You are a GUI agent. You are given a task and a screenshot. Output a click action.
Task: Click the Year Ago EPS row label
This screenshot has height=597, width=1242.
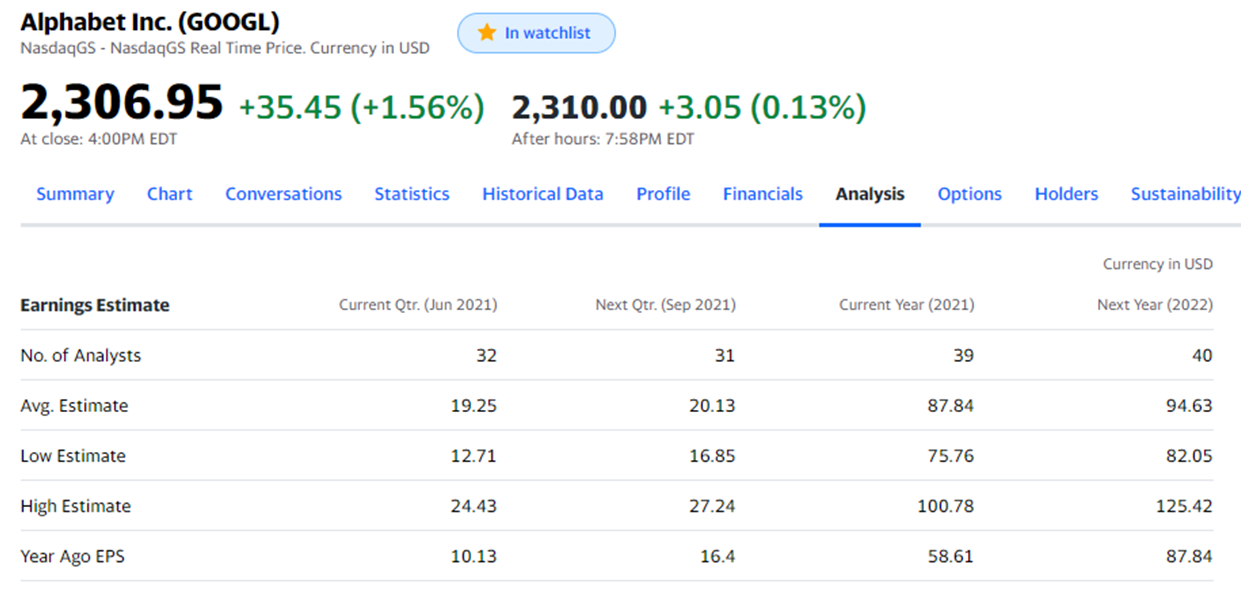[72, 555]
